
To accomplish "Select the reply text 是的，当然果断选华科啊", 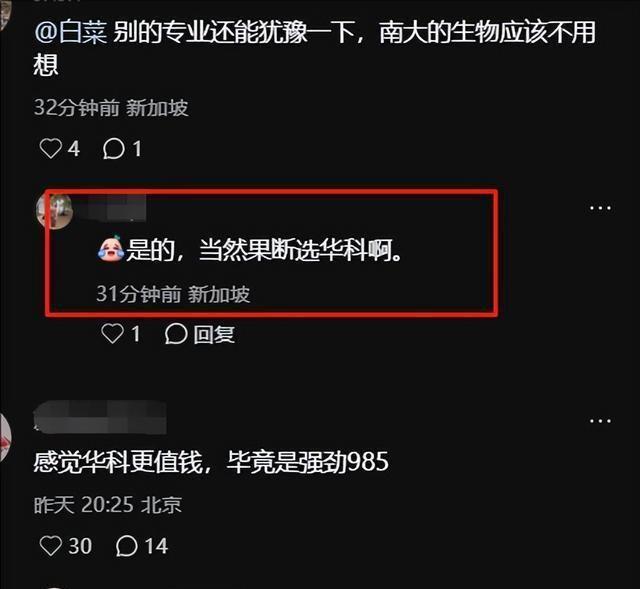I will [x=263, y=249].
